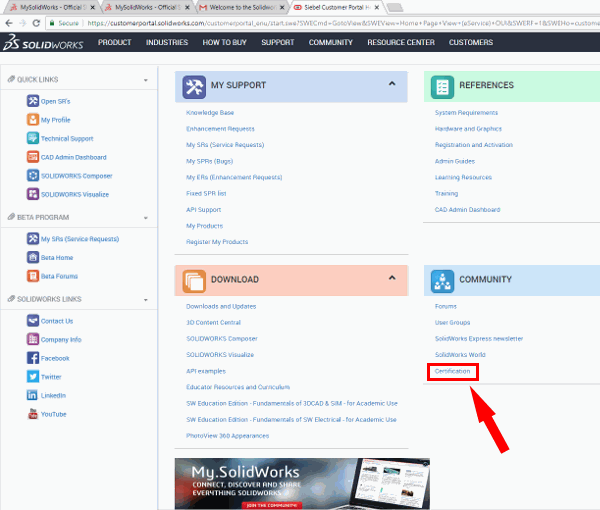Click the sidebar CAD Admin Dashboard icon
600x510 pixels.
tap(33, 157)
